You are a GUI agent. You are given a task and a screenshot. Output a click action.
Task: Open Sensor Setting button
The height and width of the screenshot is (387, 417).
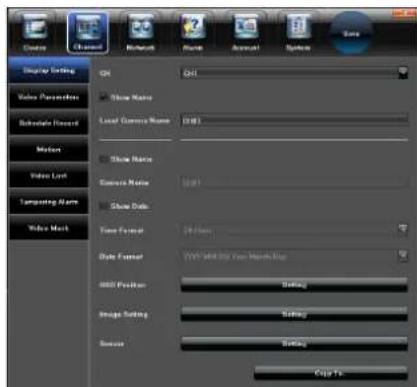click(x=294, y=343)
